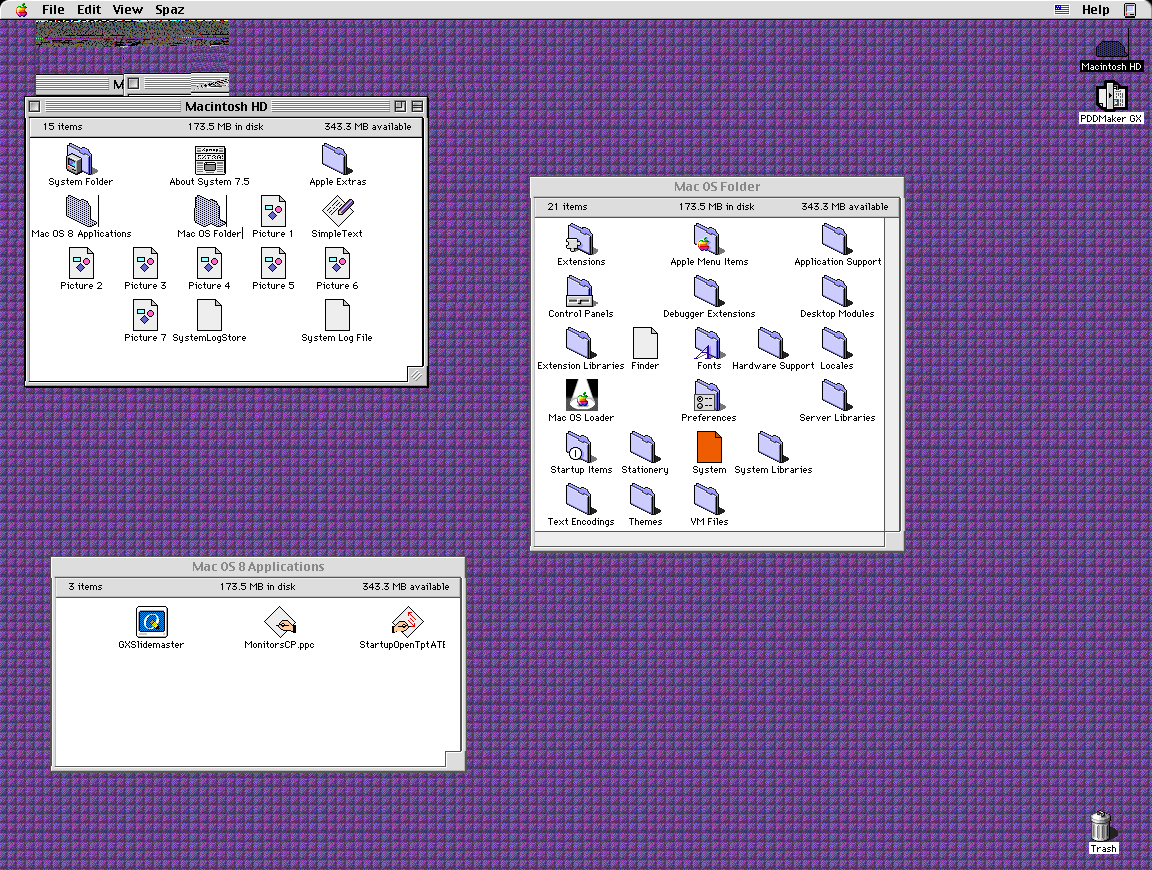
Task: Select the Mac OS Loader icon
Action: 581,395
